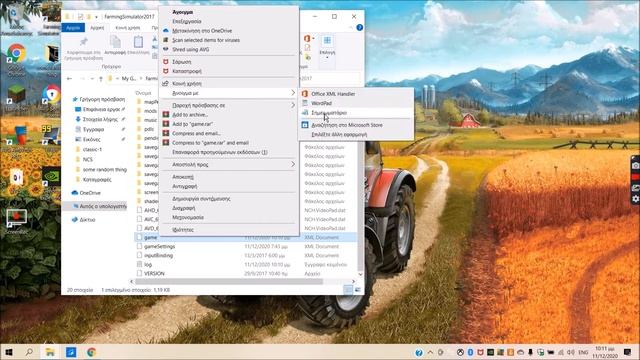Click Scan selected items for viruses
This screenshot has width=640, height=360.
[206, 40]
